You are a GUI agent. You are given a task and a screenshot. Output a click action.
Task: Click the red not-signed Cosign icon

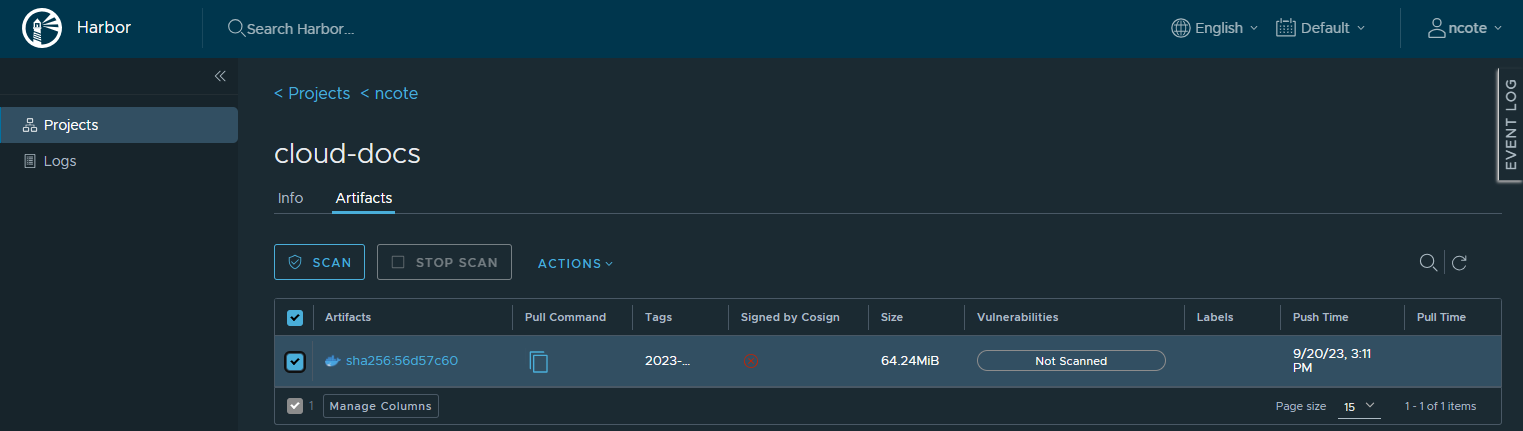coord(751,361)
